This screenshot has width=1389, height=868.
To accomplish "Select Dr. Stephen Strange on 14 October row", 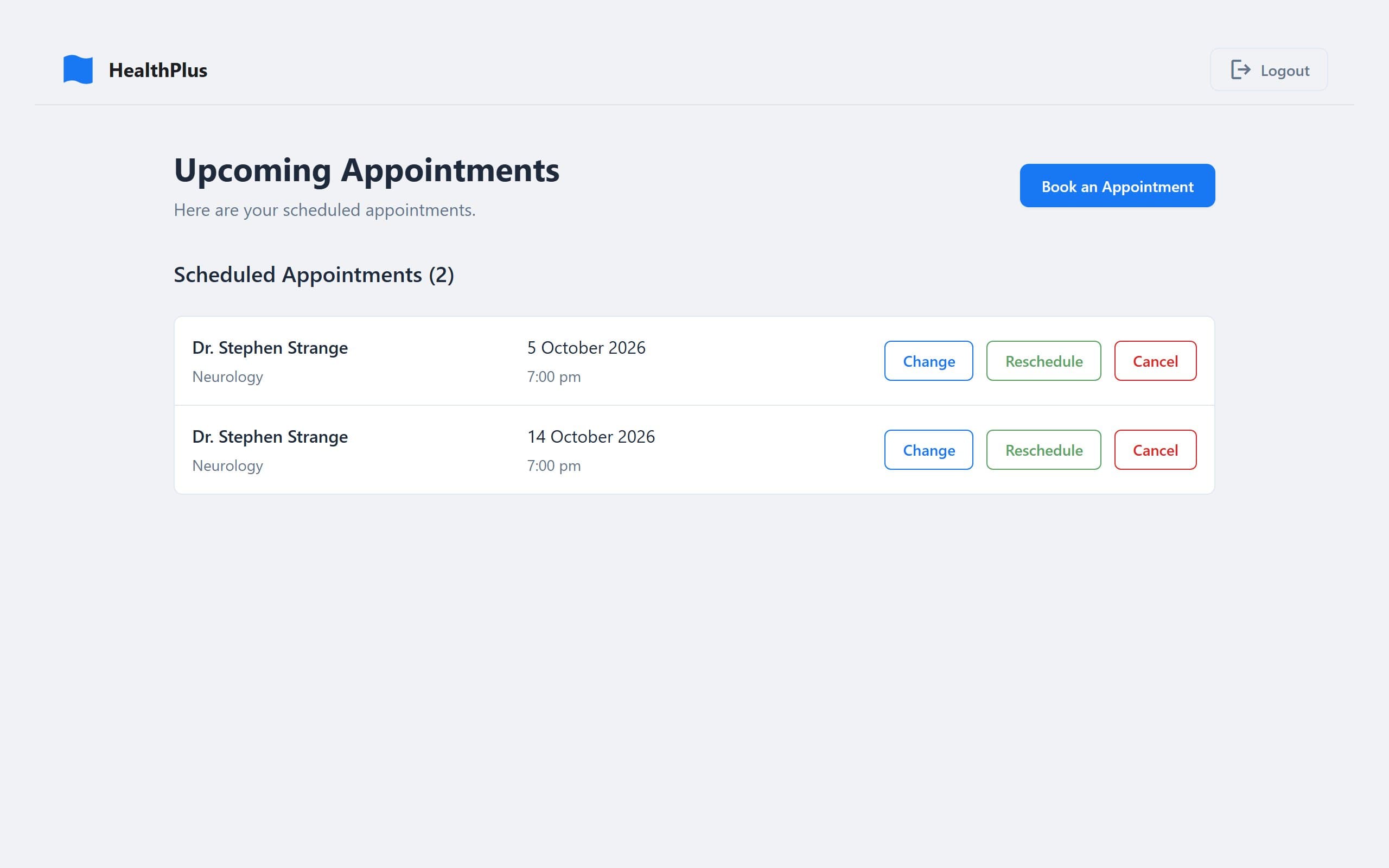I will pyautogui.click(x=270, y=437).
